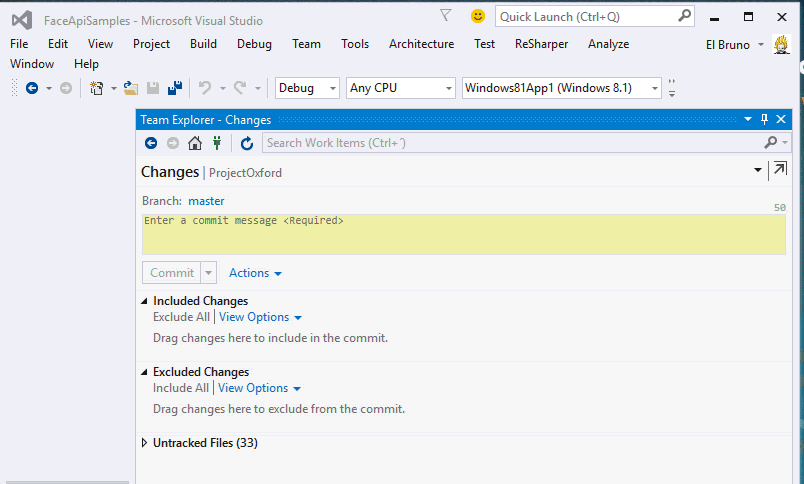Click the feedback smiley face icon
The width and height of the screenshot is (804, 484).
coord(478,16)
